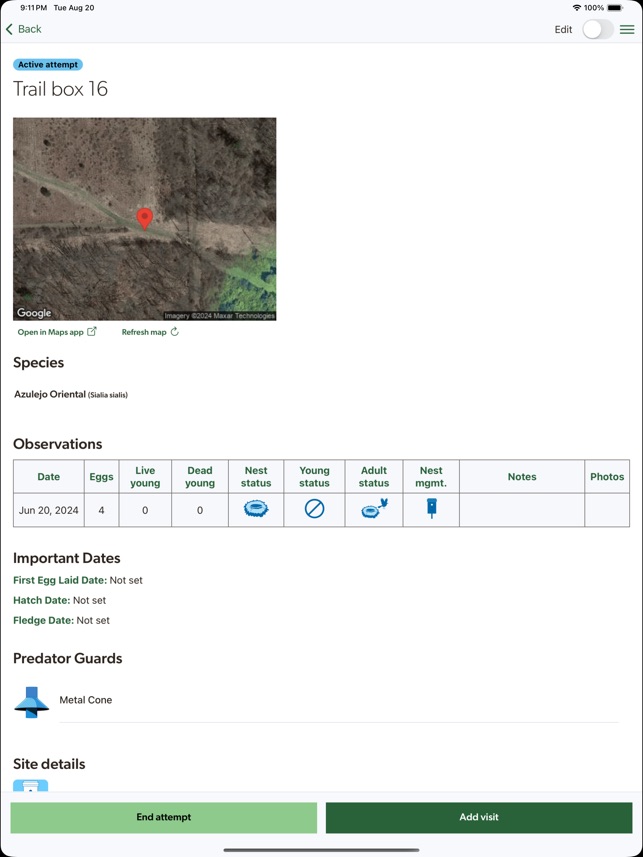Tap the Active attempt status badge
This screenshot has width=643, height=857.
(x=48, y=64)
